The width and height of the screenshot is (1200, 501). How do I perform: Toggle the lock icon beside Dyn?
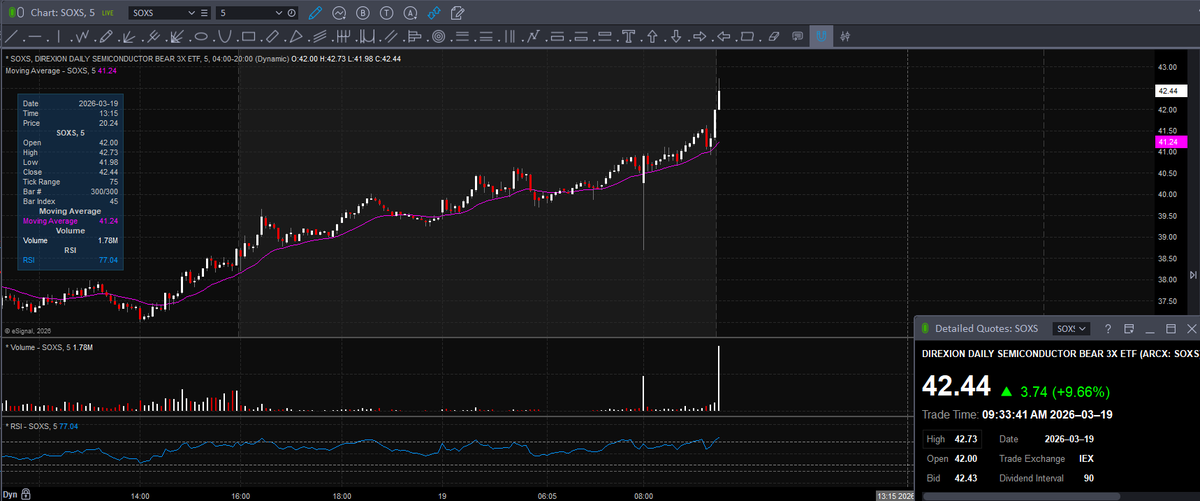tap(25, 494)
